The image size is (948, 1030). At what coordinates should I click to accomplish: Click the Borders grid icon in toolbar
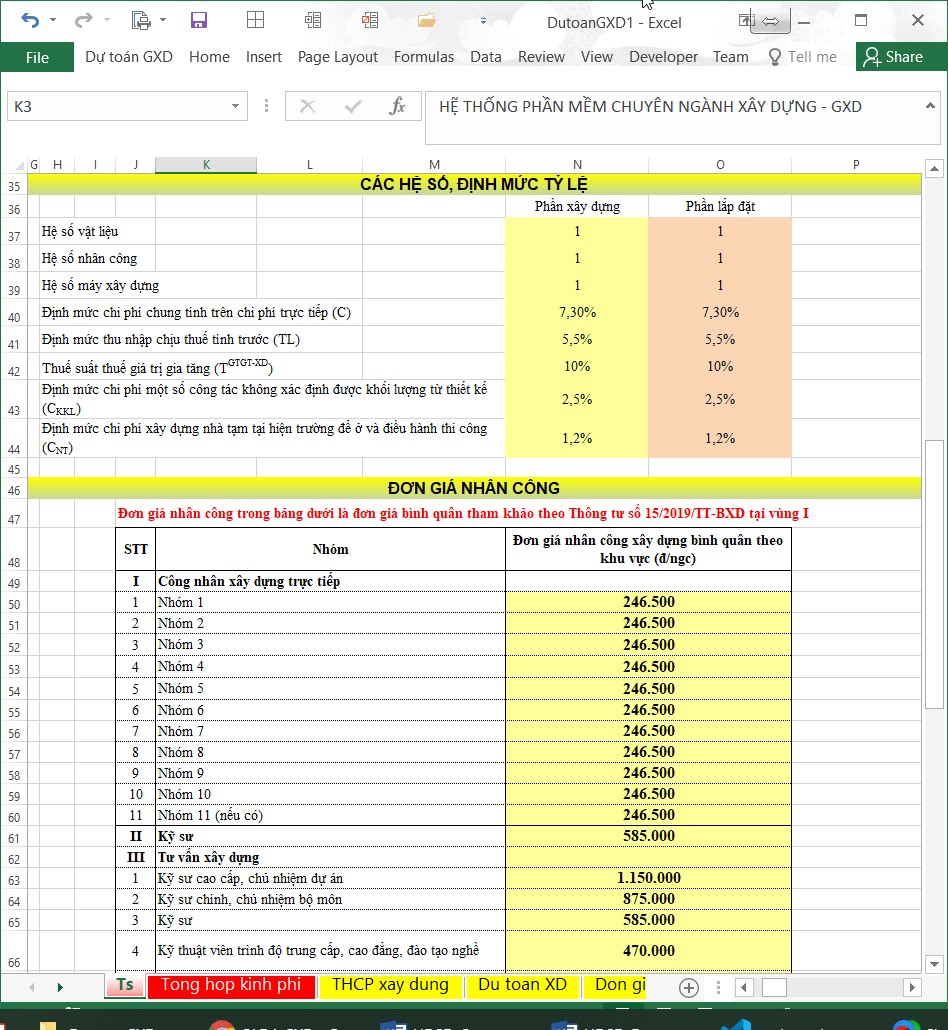[255, 20]
